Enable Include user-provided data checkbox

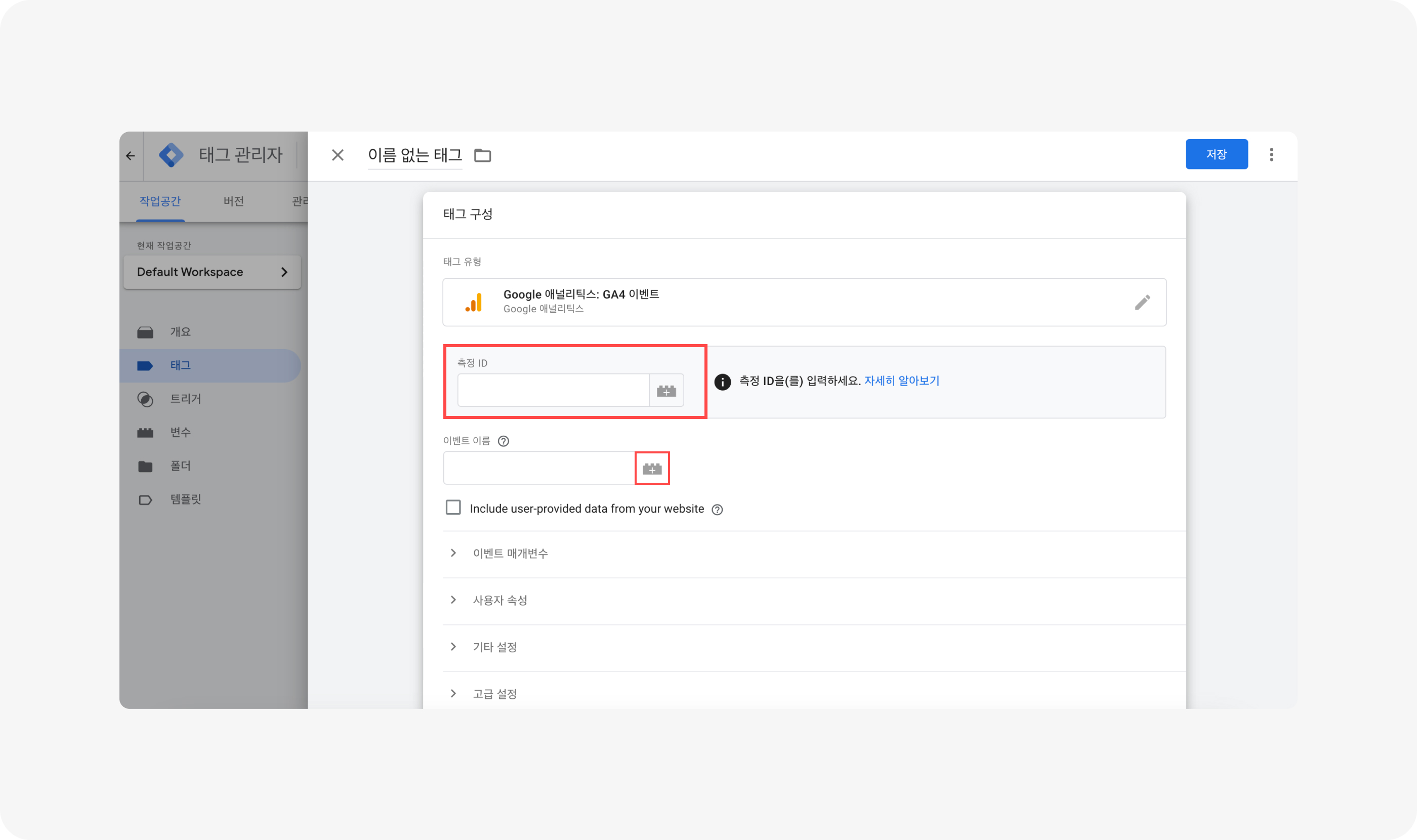[x=453, y=507]
